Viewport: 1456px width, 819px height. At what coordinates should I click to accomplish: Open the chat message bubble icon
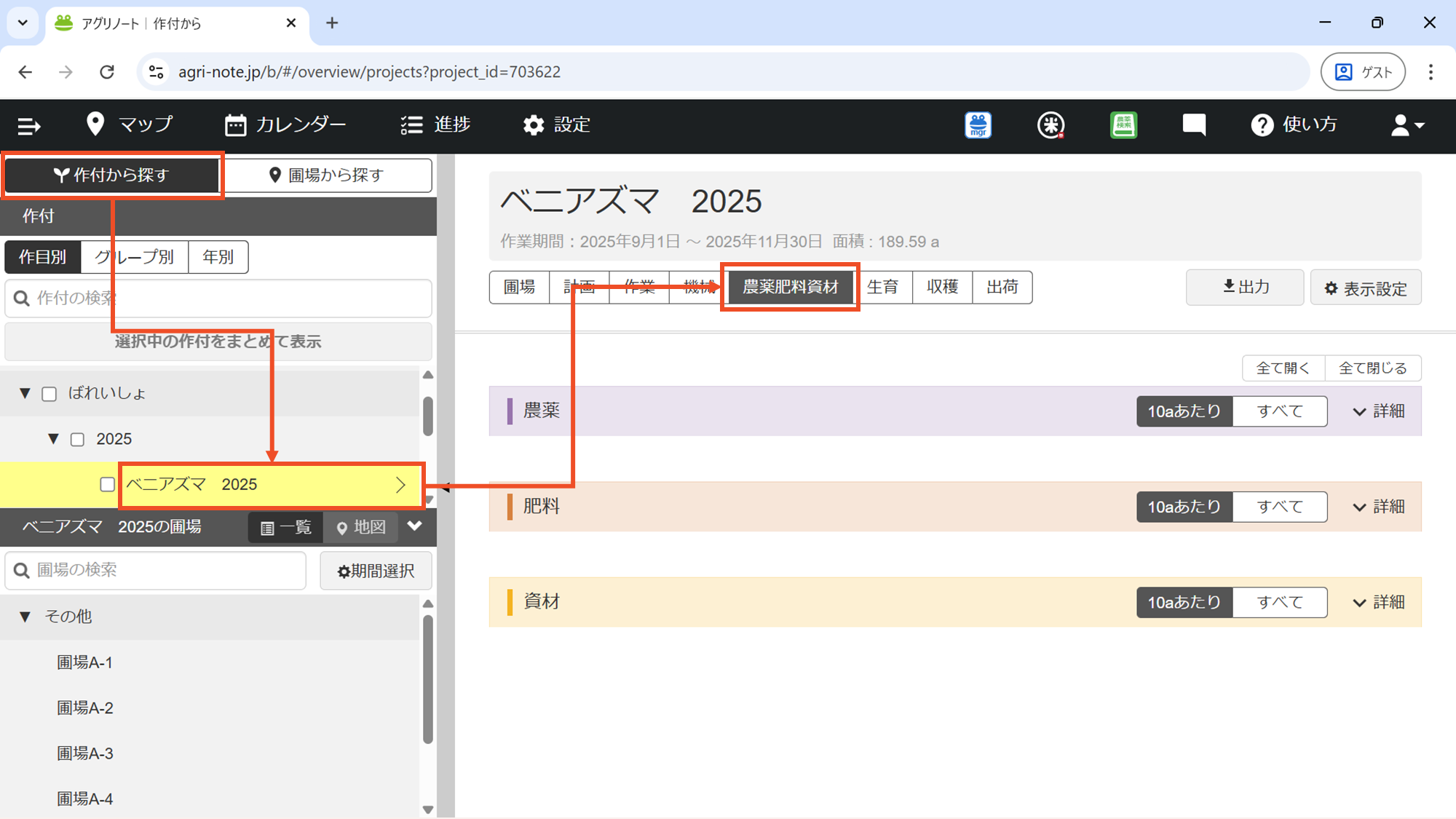point(1194,125)
